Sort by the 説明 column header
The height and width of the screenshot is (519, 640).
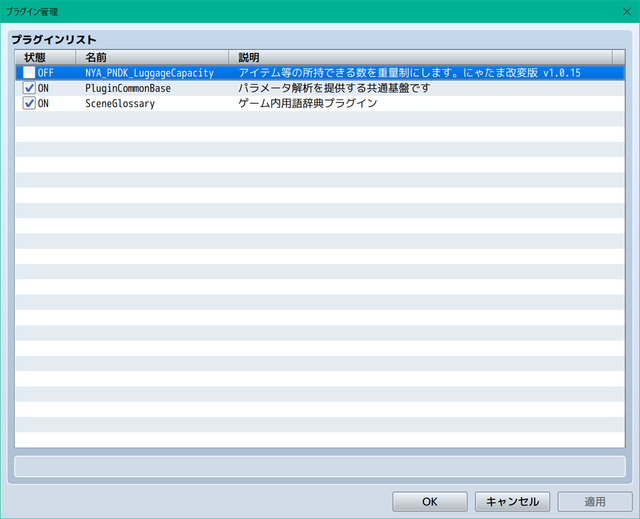(x=420, y=57)
